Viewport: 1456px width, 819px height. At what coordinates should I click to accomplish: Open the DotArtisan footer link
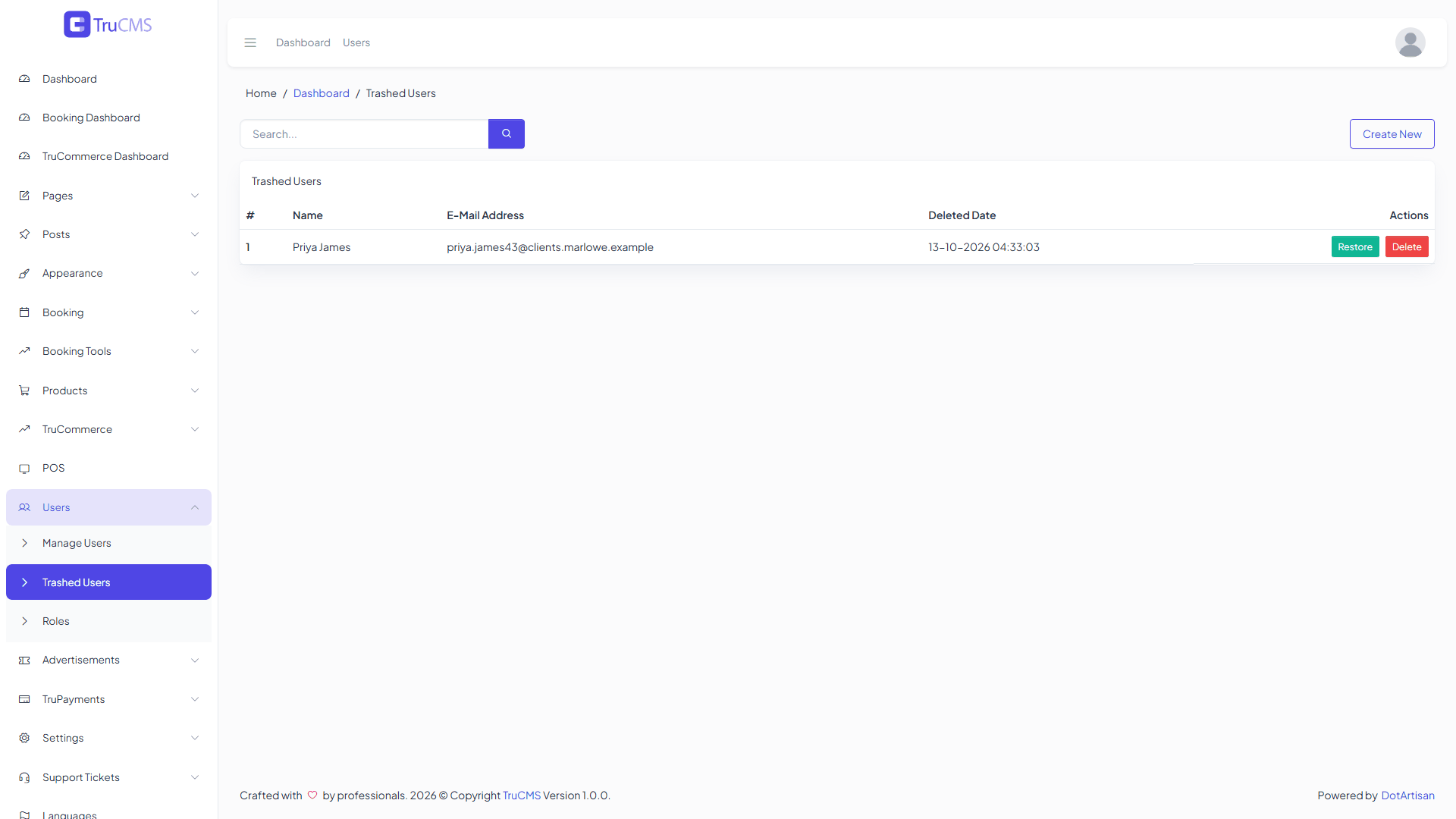coord(1407,795)
